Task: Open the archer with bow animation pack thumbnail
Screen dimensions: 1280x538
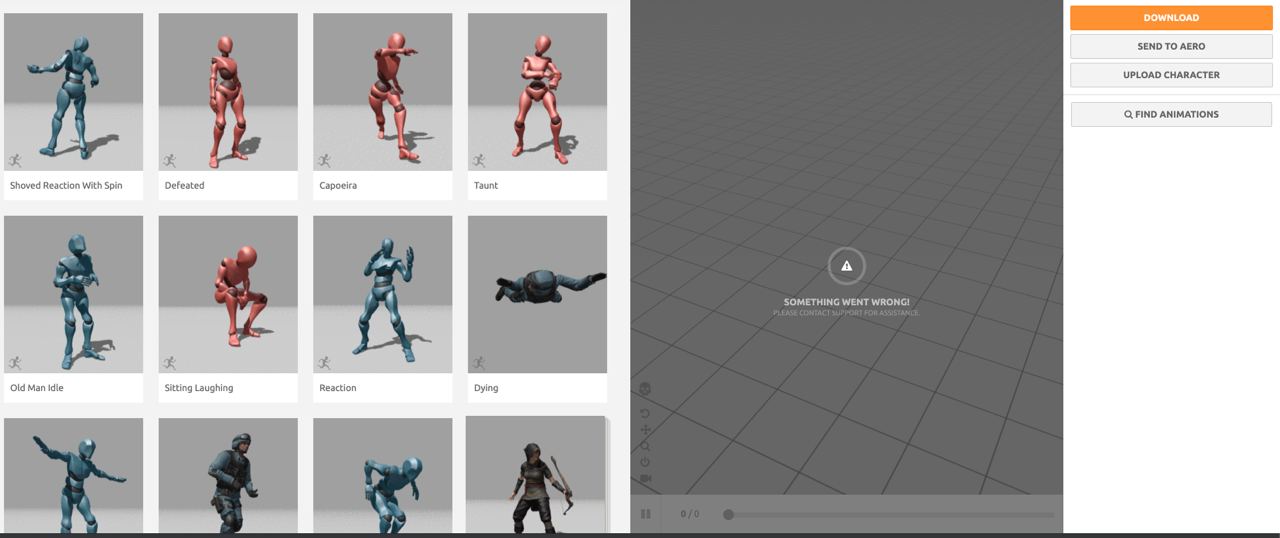Action: coord(536,475)
